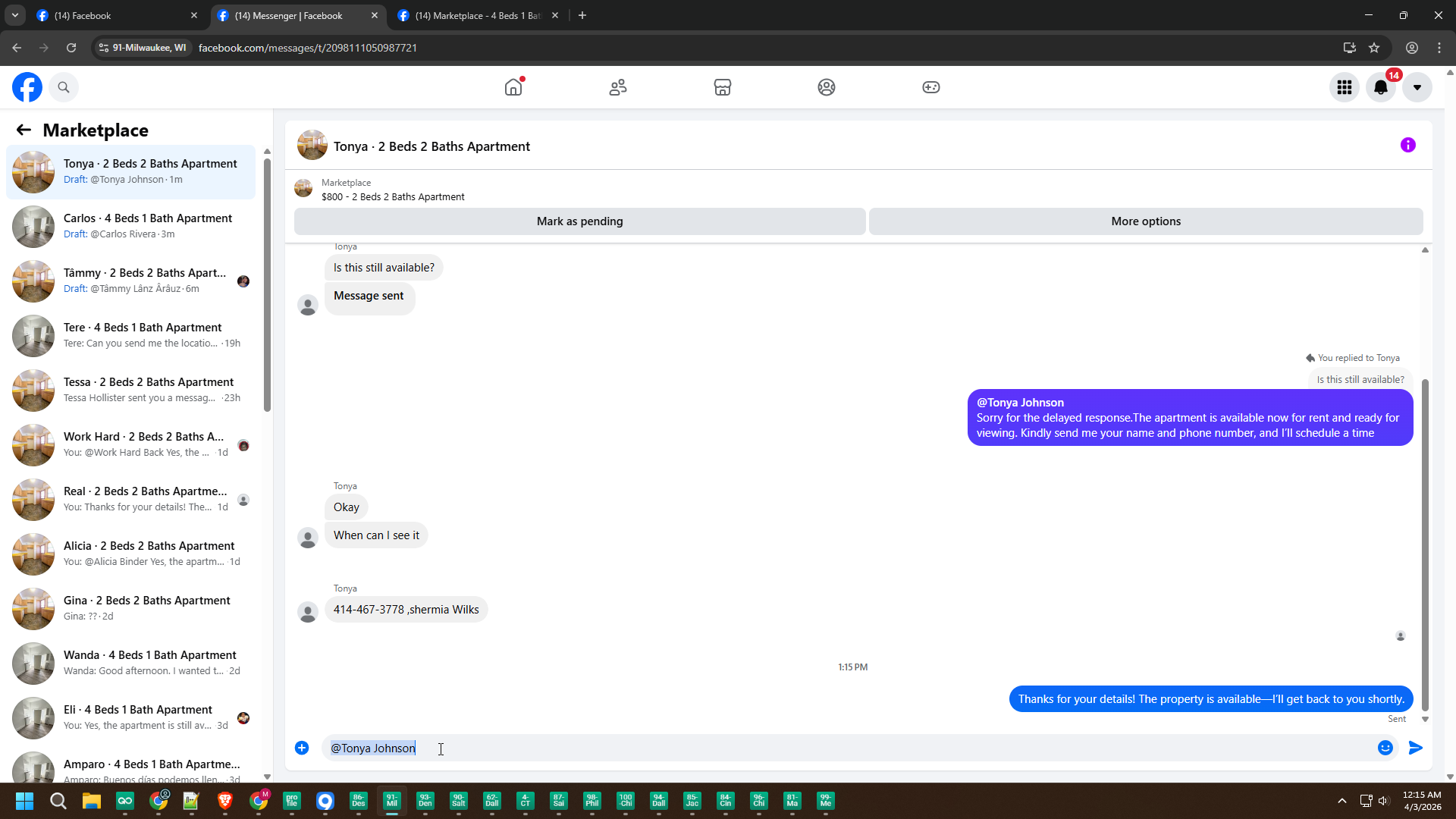
Task: Open Friends icon in top navigation
Action: 618,87
